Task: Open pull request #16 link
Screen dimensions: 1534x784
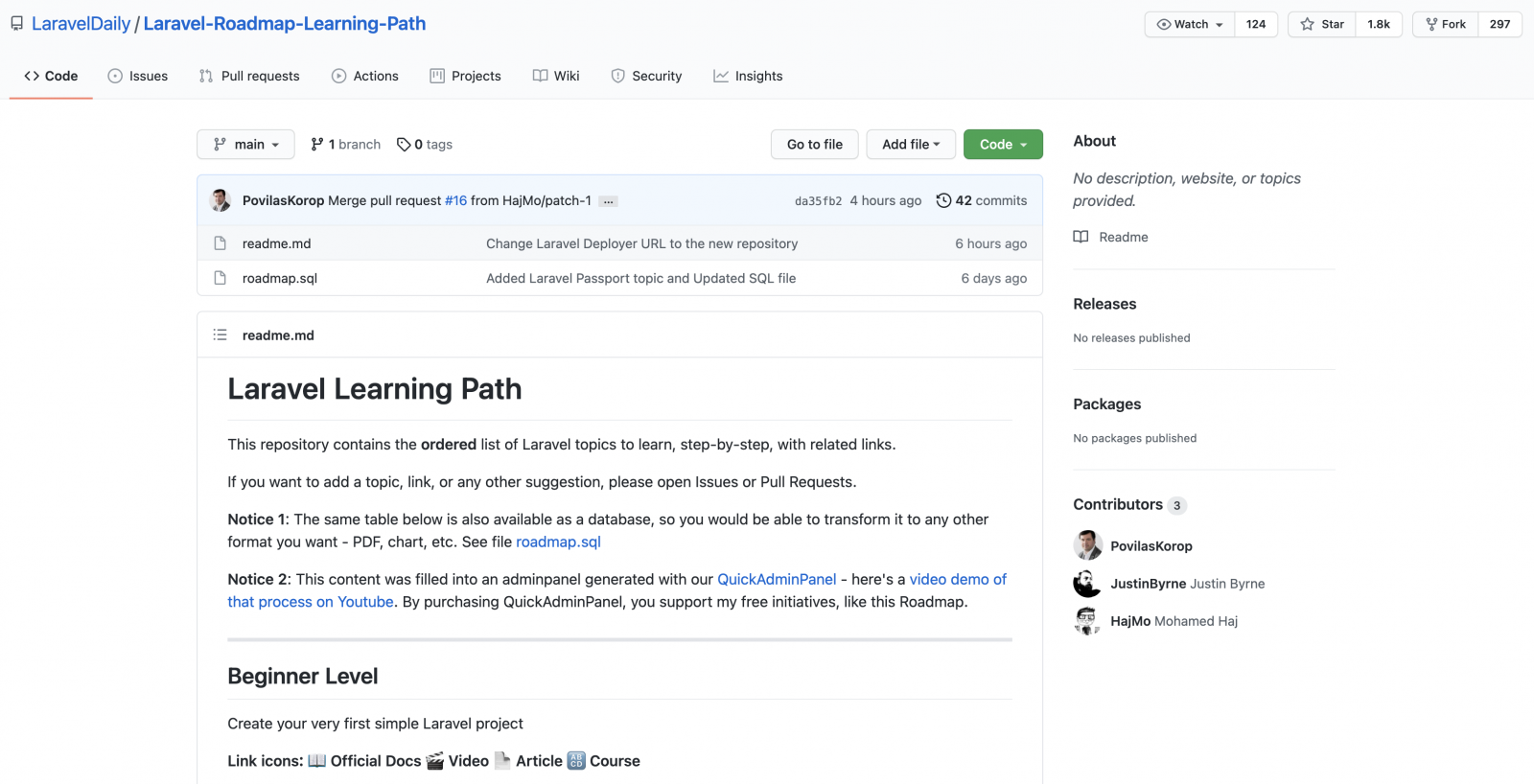Action: click(455, 200)
